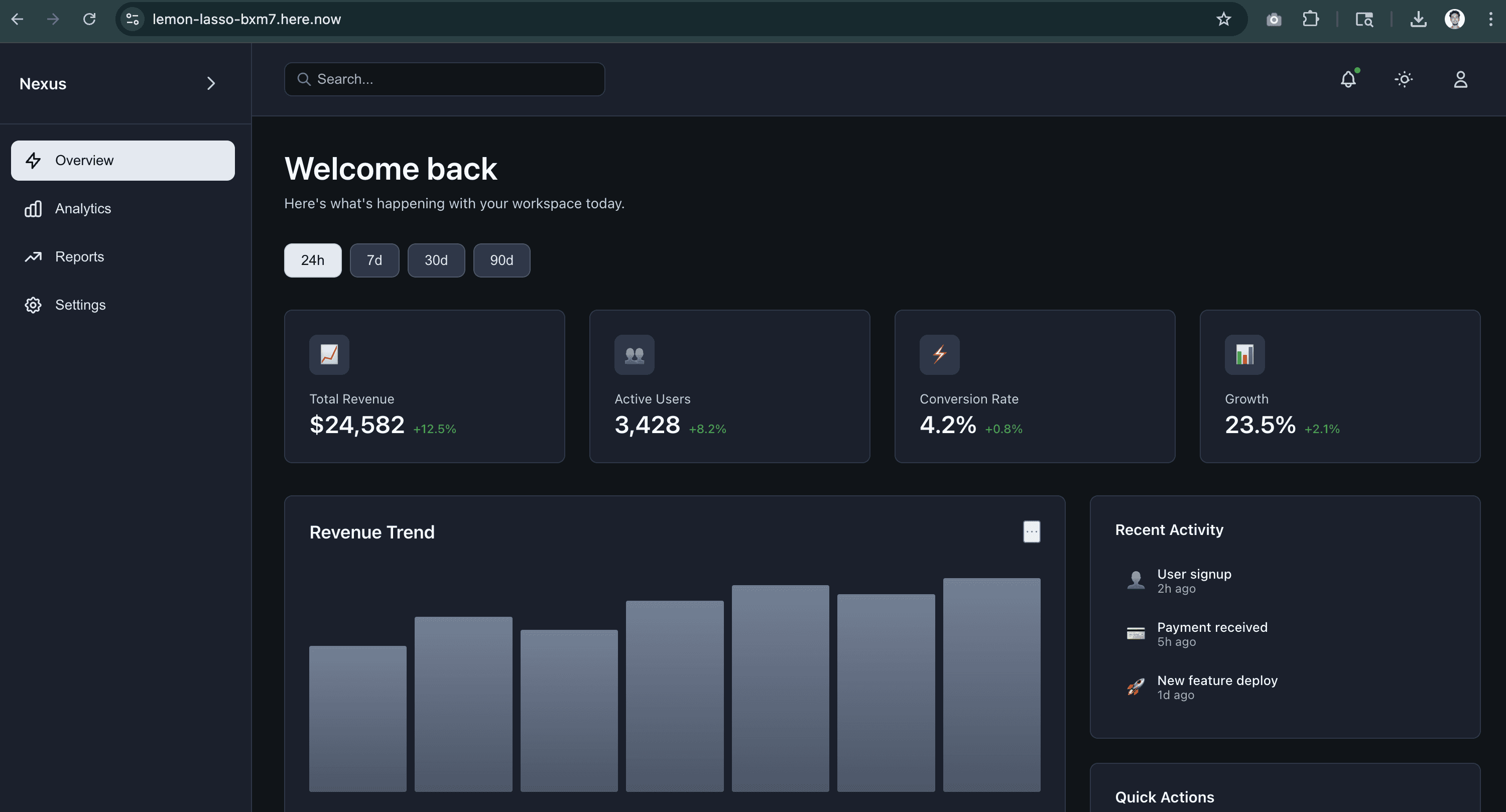Choose the 90d range button
The height and width of the screenshot is (812, 1506).
(501, 260)
